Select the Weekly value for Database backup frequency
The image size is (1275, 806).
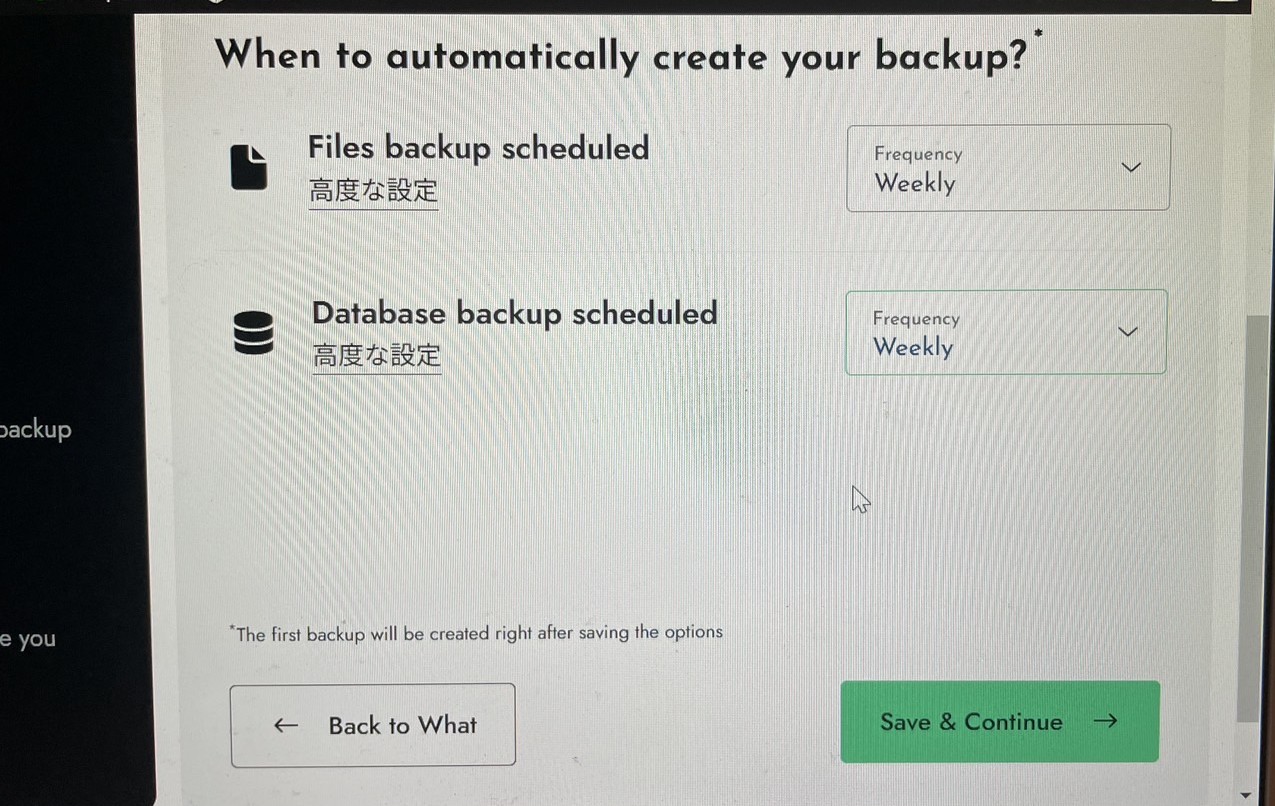[912, 348]
